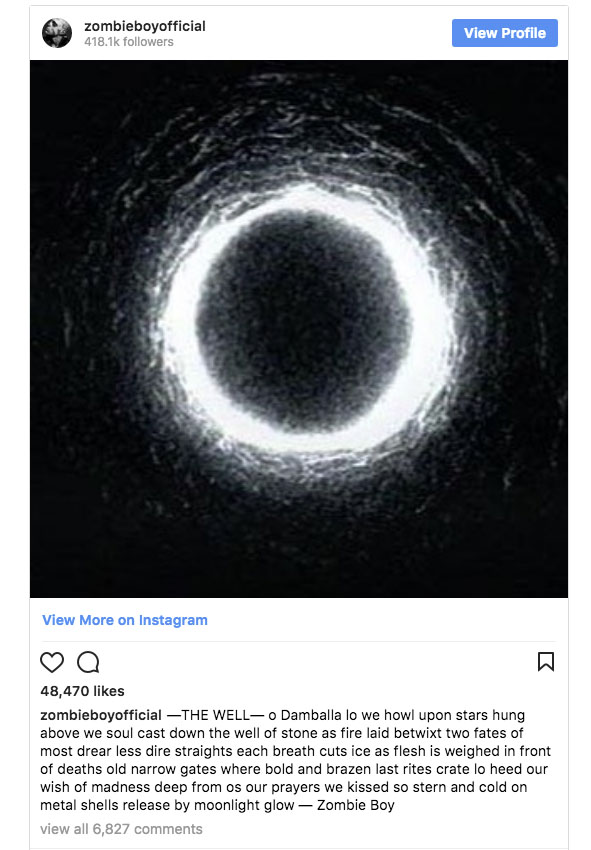Click the 418.1k followers text

tap(129, 42)
